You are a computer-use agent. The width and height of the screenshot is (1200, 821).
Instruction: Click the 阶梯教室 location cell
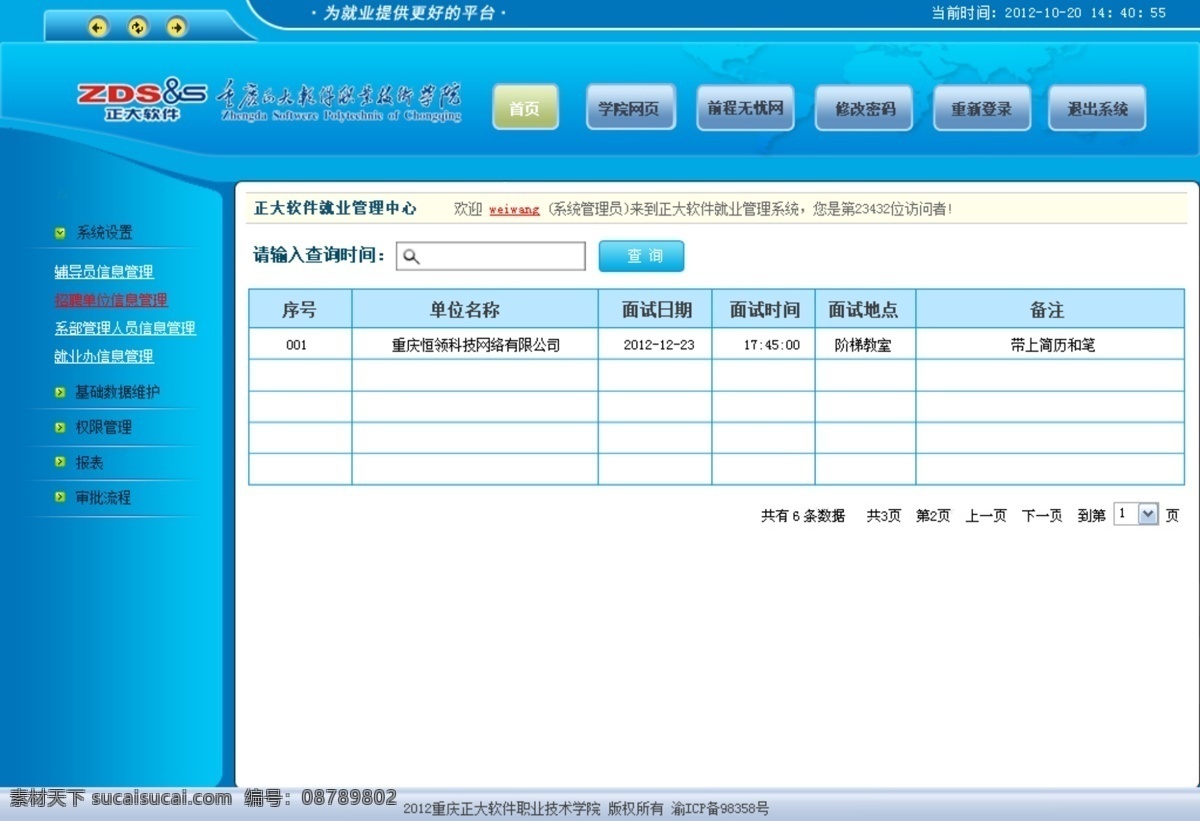click(863, 345)
